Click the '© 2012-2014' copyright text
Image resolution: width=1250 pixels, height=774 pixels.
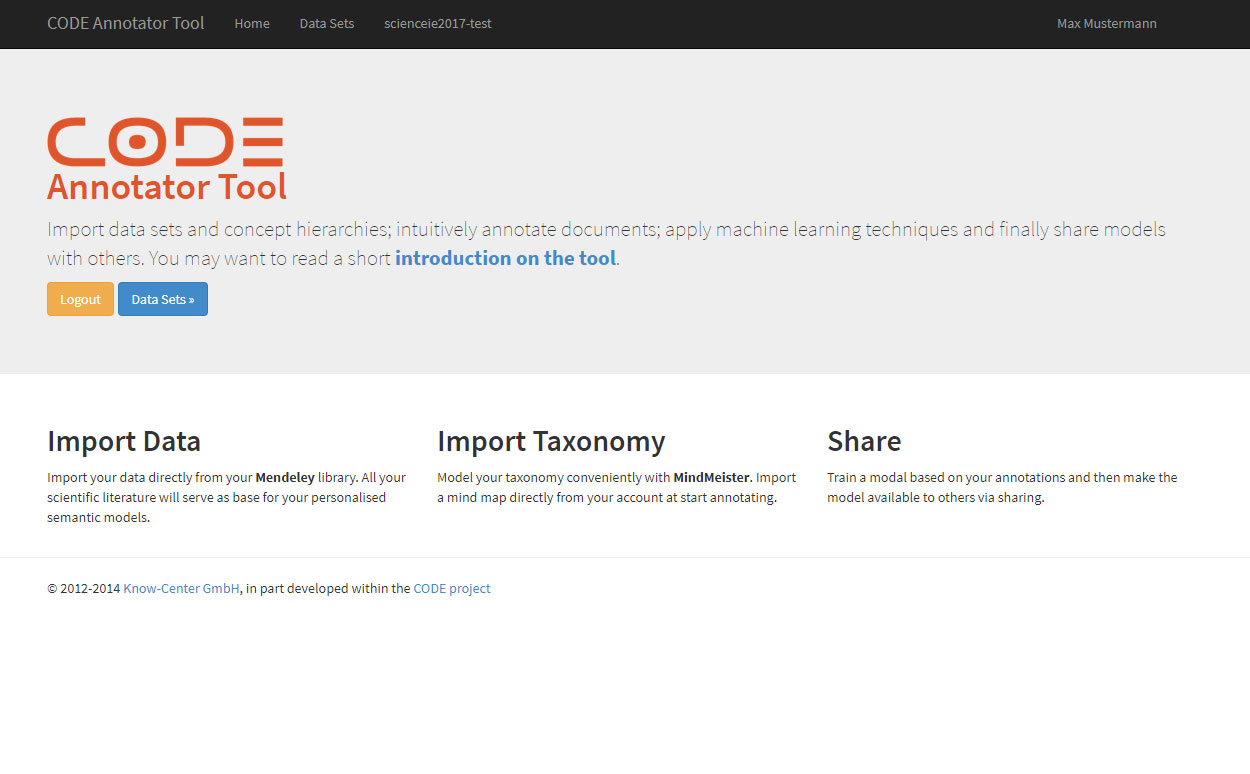pos(84,589)
